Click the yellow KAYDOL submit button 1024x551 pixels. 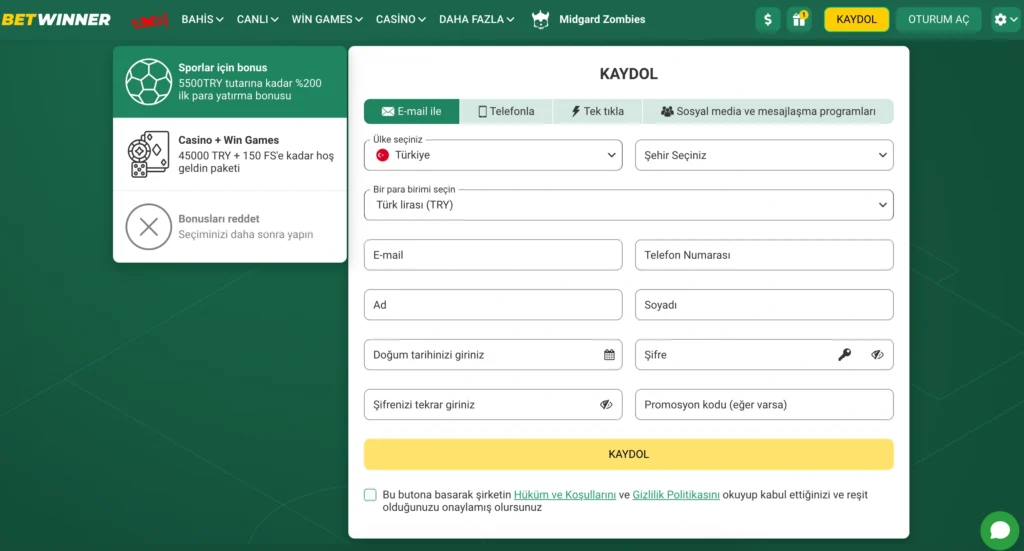tap(628, 454)
